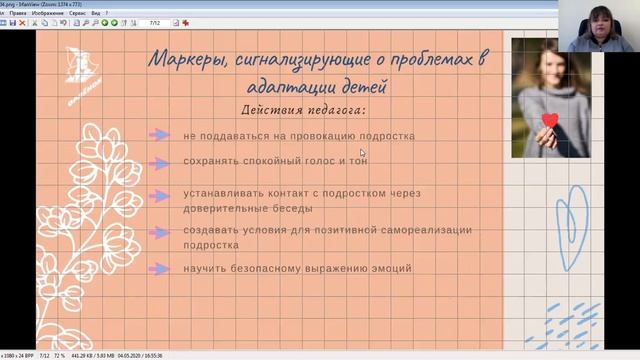This screenshot has width=640, height=360.
Task: Open IrfanView settings from the toolbar icon
Action: click(x=176, y=23)
